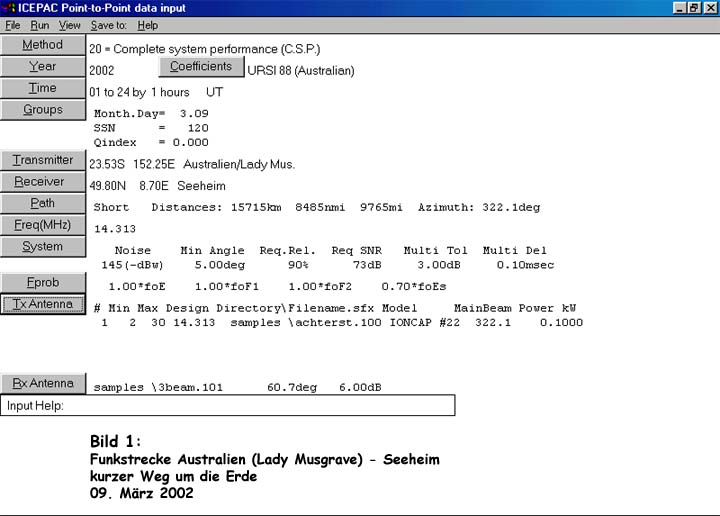Select the Tx Antenna button
The image size is (720, 516).
pyautogui.click(x=43, y=304)
